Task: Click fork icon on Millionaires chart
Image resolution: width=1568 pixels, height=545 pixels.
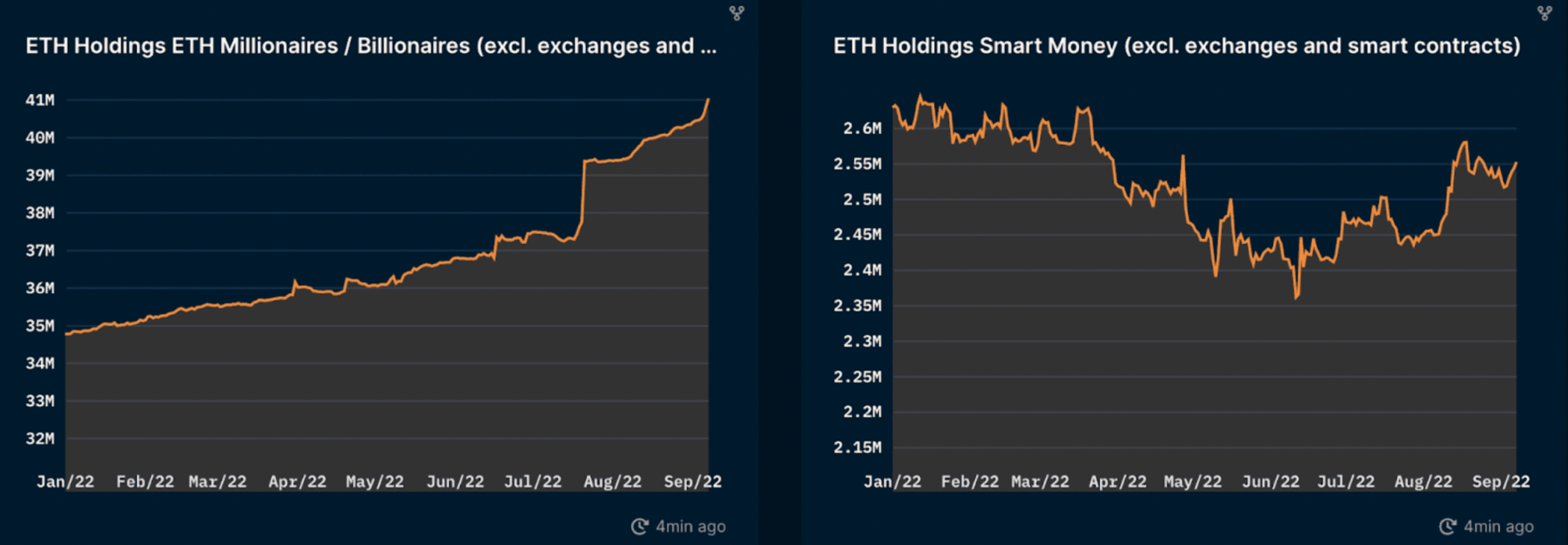Action: (736, 13)
